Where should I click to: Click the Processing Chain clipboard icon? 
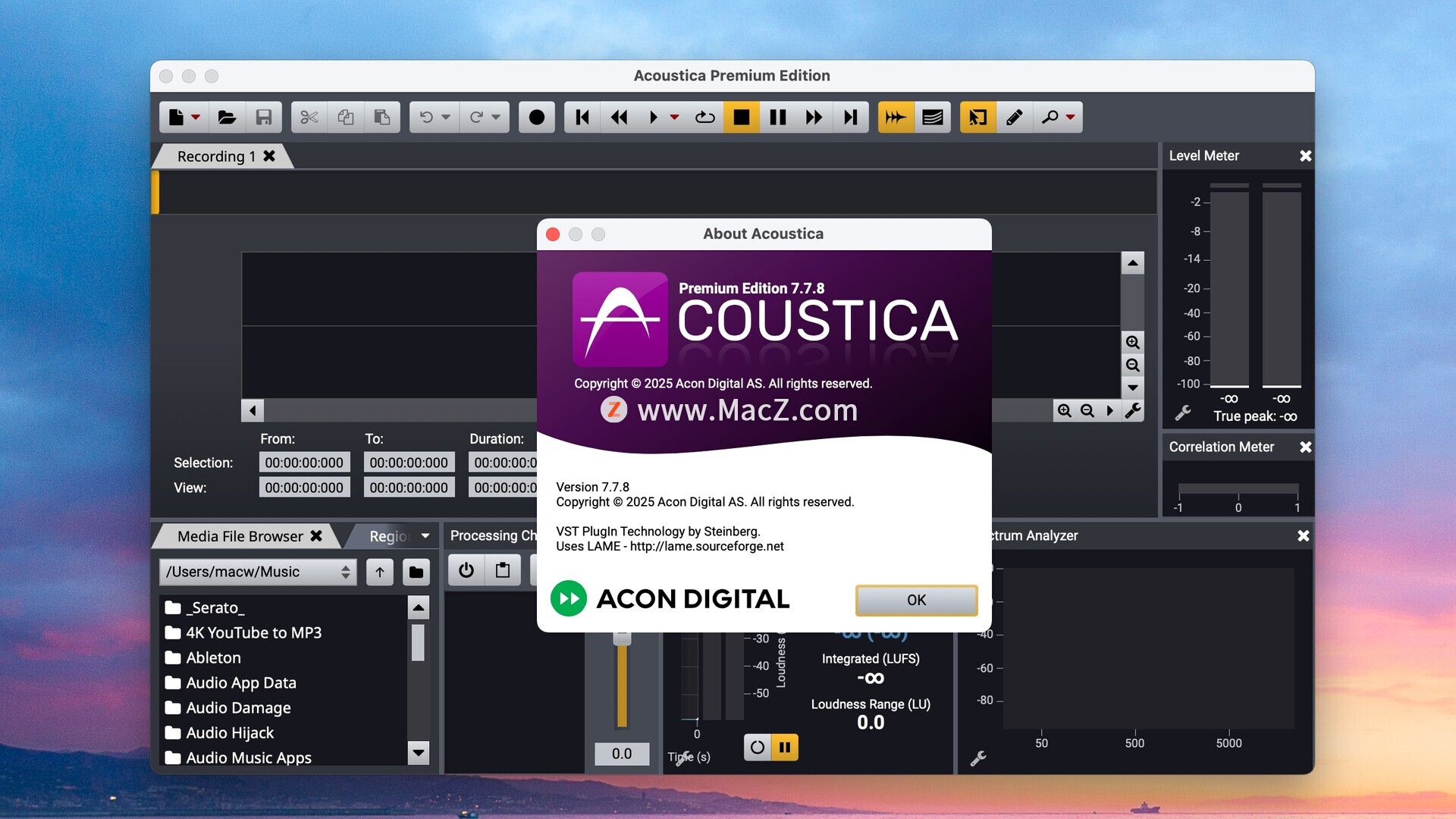pyautogui.click(x=503, y=570)
